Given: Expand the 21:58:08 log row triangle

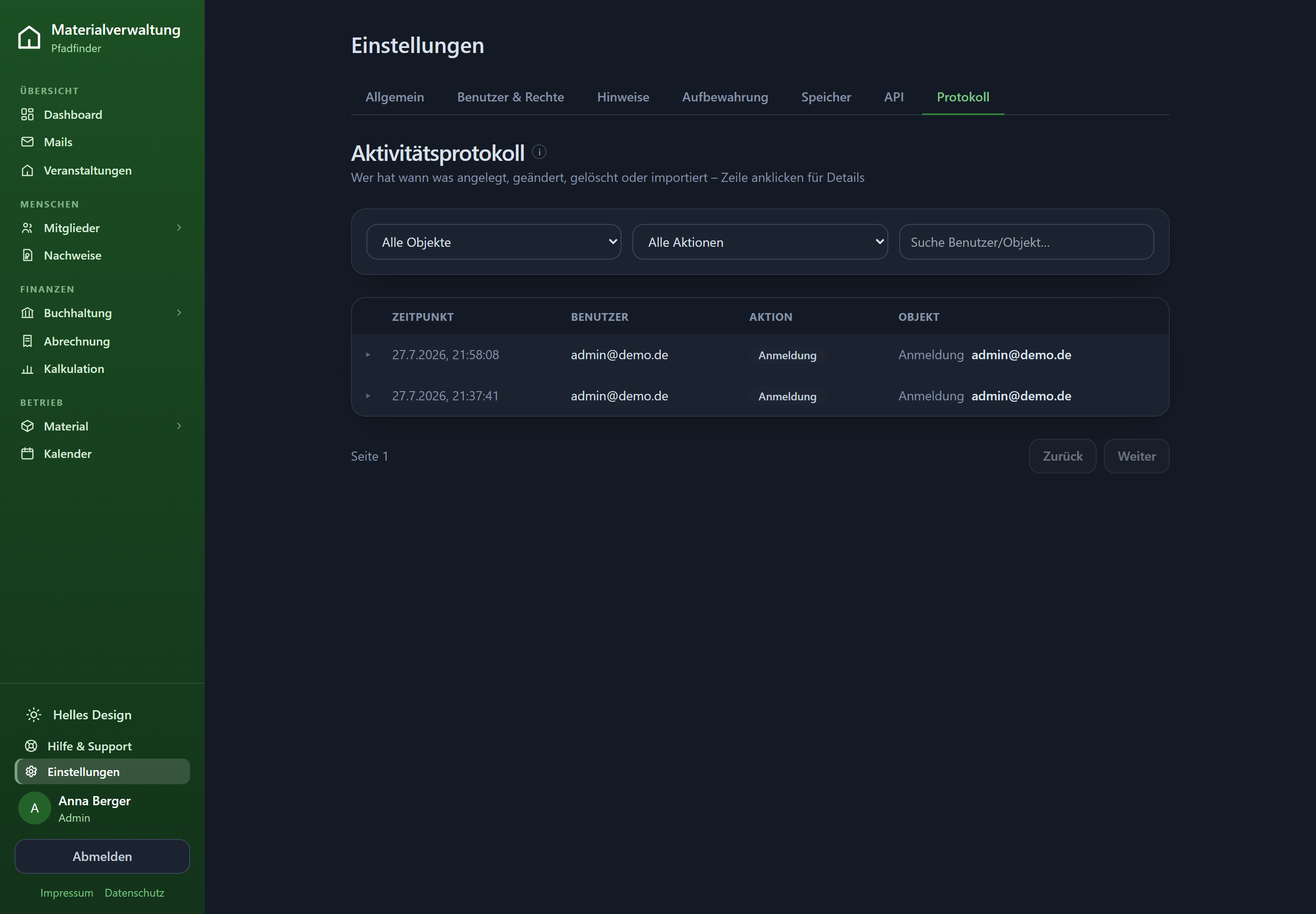Looking at the screenshot, I should (368, 355).
